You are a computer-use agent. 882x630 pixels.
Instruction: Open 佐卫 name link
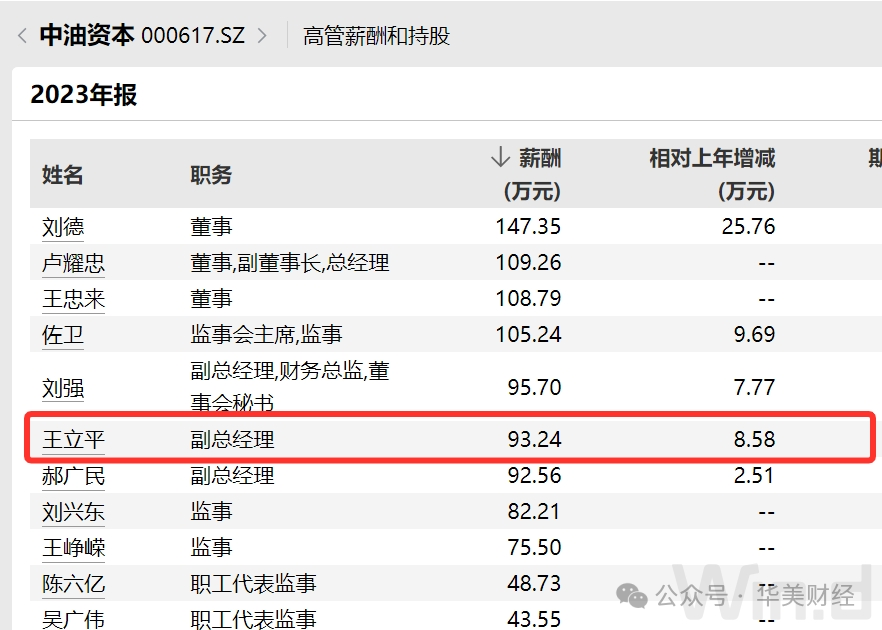tap(63, 335)
